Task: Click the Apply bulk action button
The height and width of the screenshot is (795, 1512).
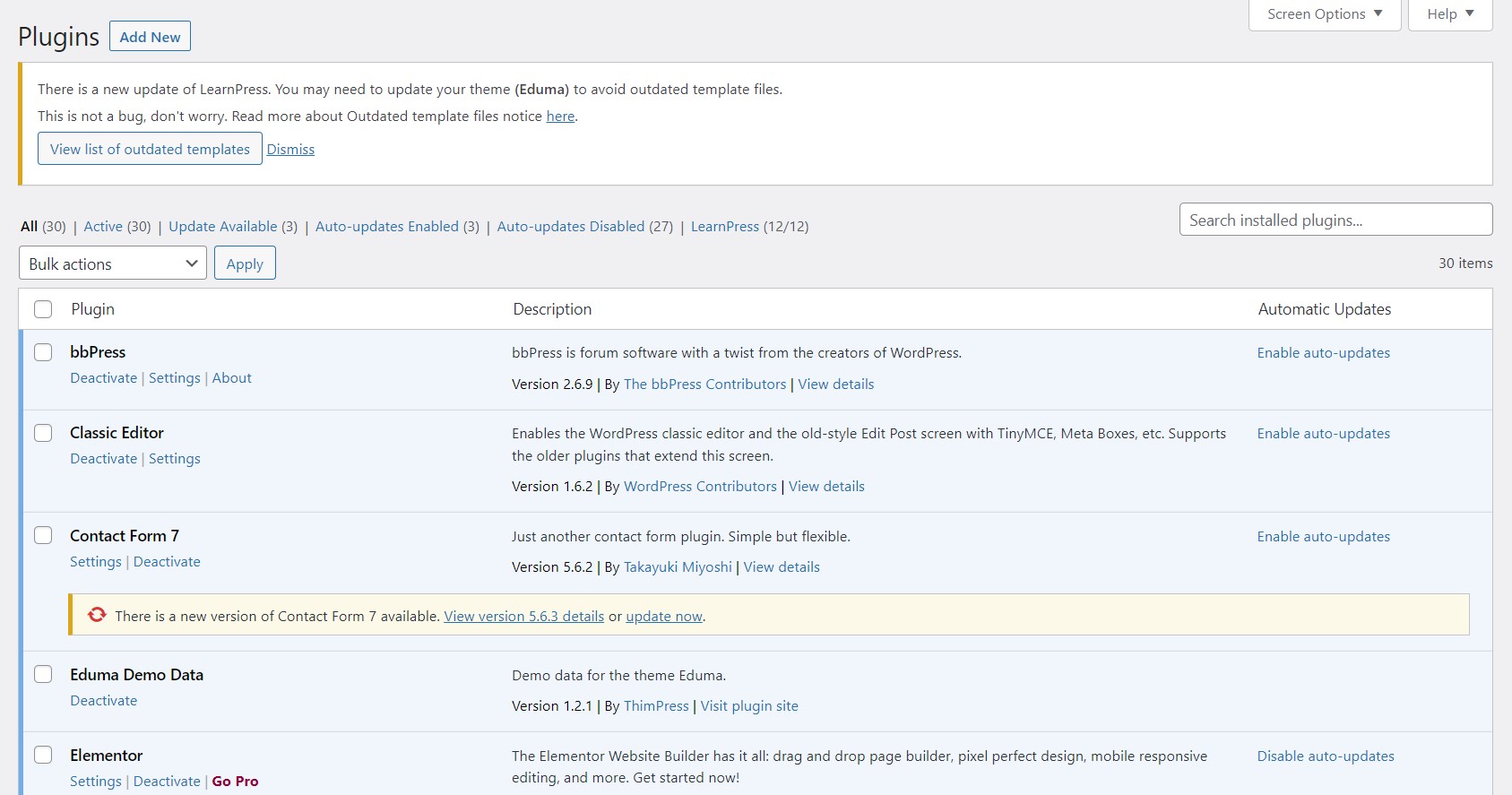Action: click(x=245, y=264)
